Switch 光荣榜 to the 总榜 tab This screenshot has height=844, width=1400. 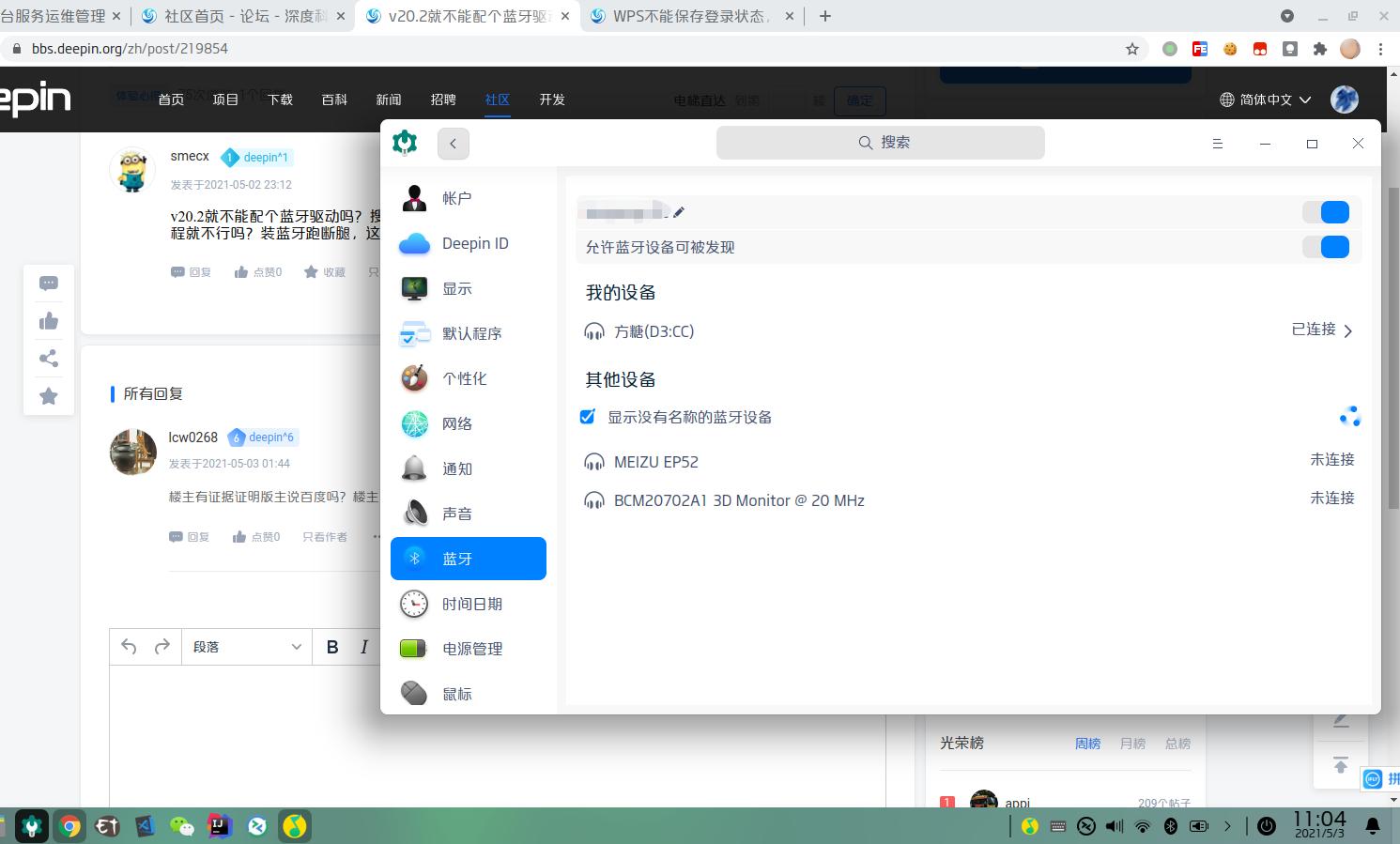1177,744
